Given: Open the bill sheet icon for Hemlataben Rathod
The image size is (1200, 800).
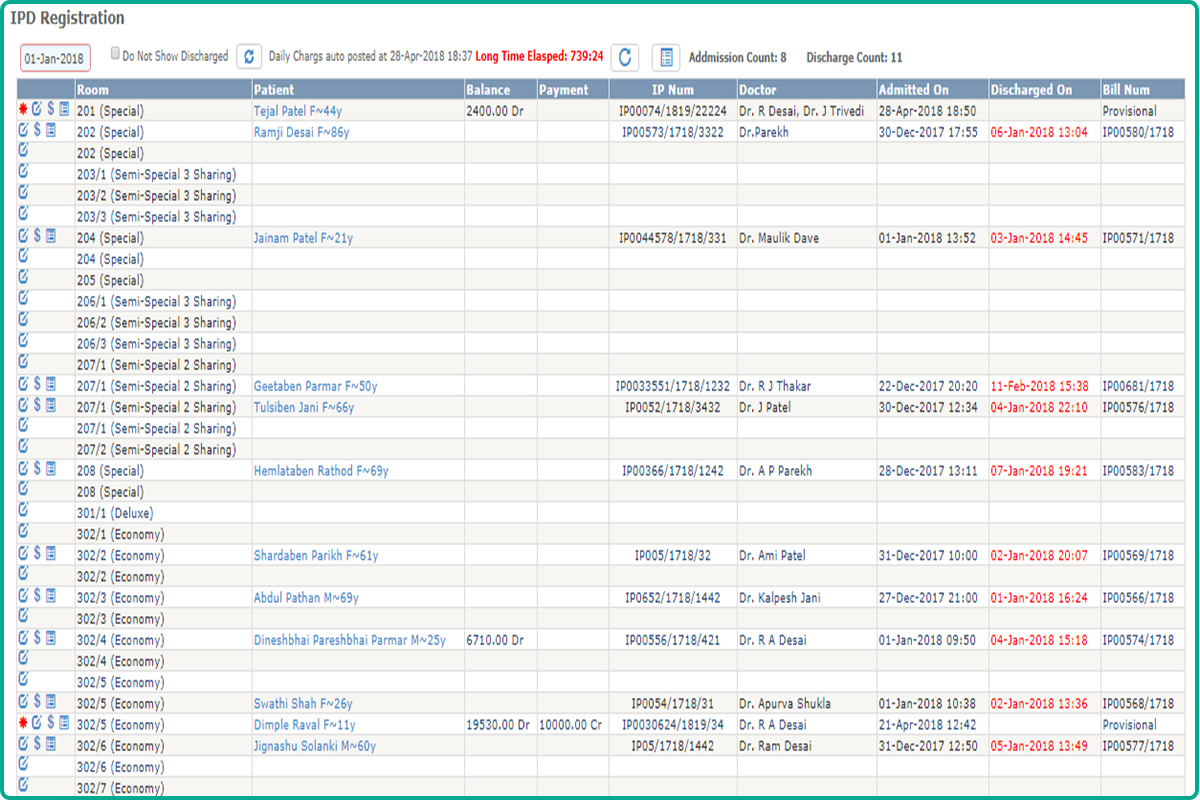Looking at the screenshot, I should 51,468.
